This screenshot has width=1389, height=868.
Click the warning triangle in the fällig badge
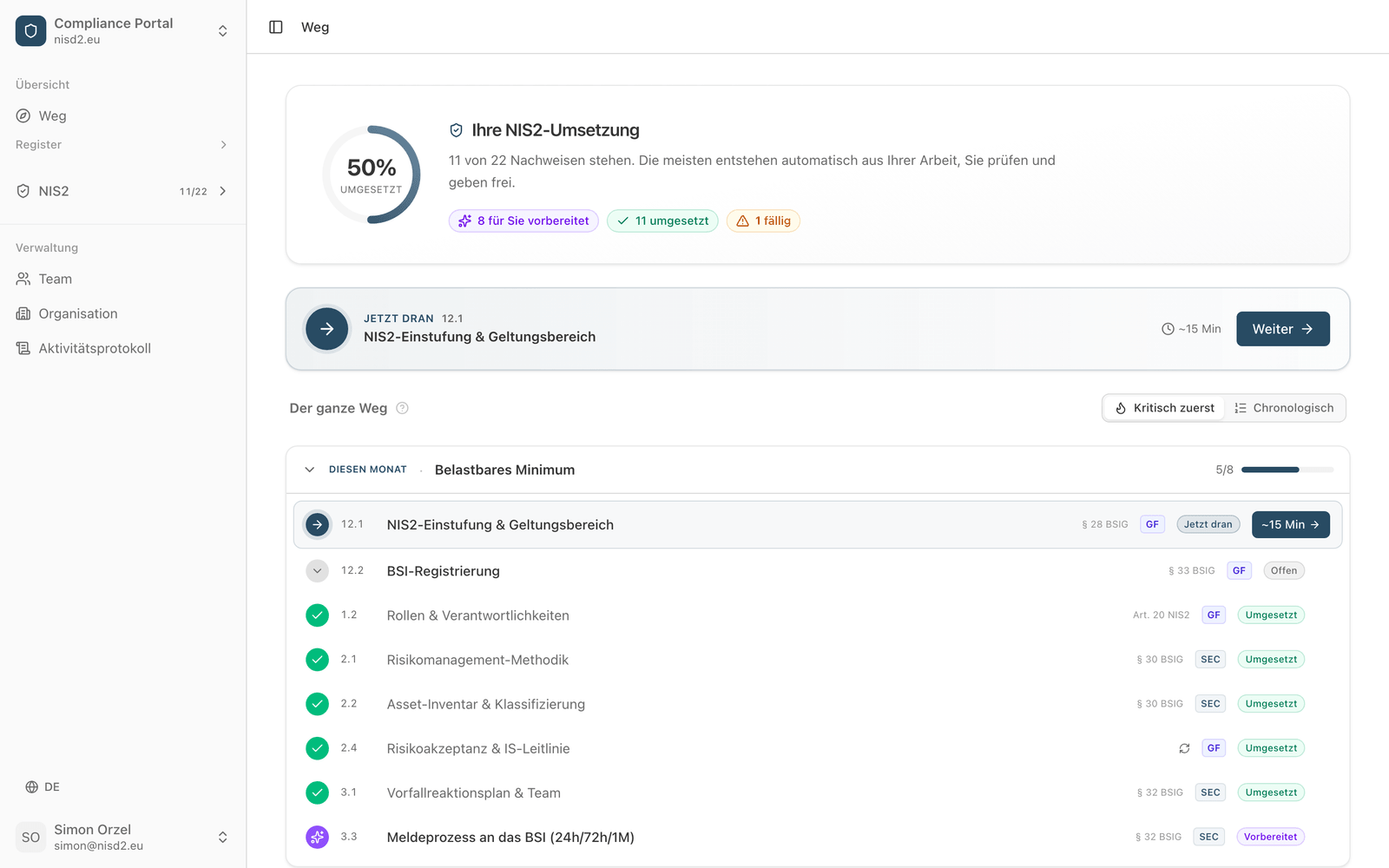coord(742,220)
